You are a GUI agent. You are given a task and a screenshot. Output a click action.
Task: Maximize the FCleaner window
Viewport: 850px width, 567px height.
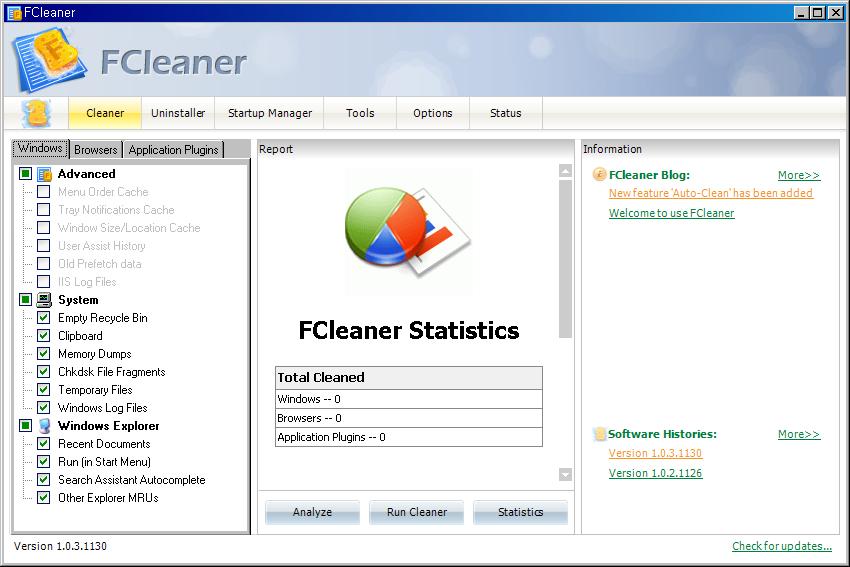(x=818, y=12)
